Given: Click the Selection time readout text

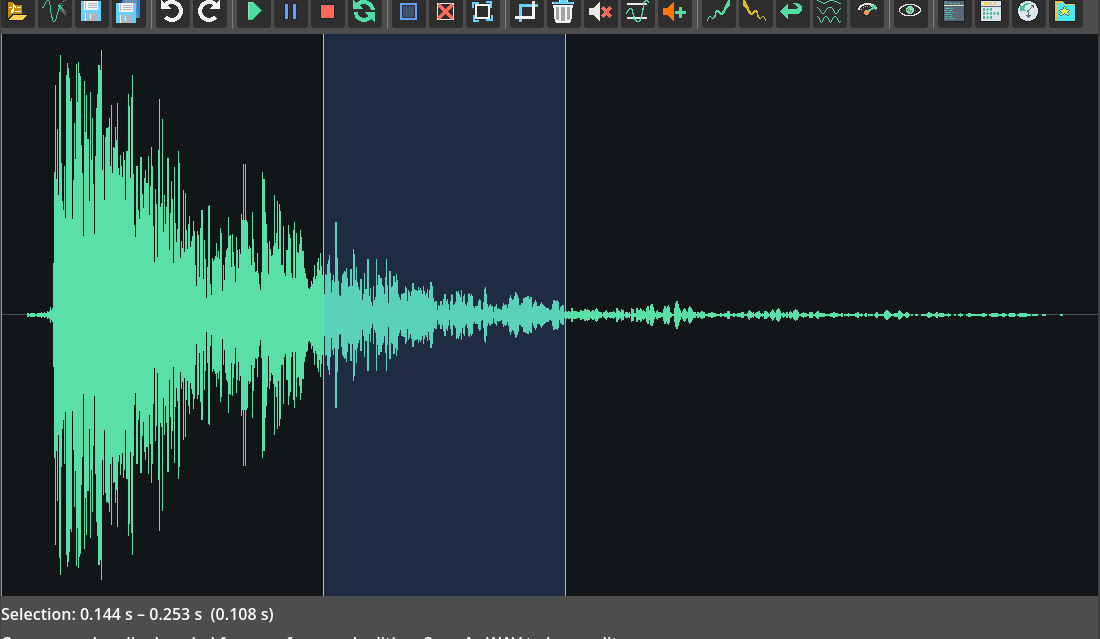Looking at the screenshot, I should pyautogui.click(x=138, y=614).
